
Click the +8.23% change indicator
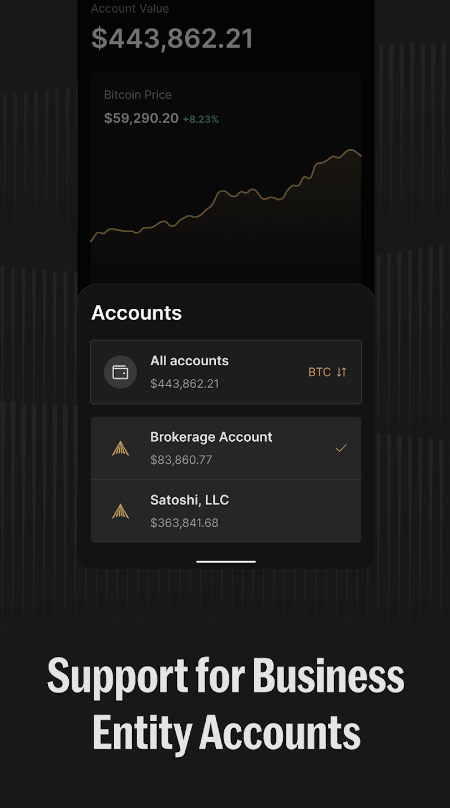click(201, 119)
